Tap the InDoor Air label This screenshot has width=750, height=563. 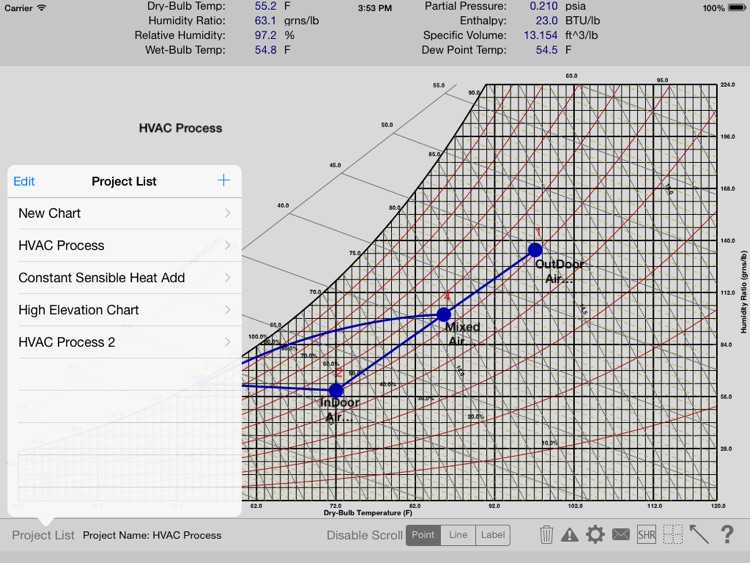(340, 410)
